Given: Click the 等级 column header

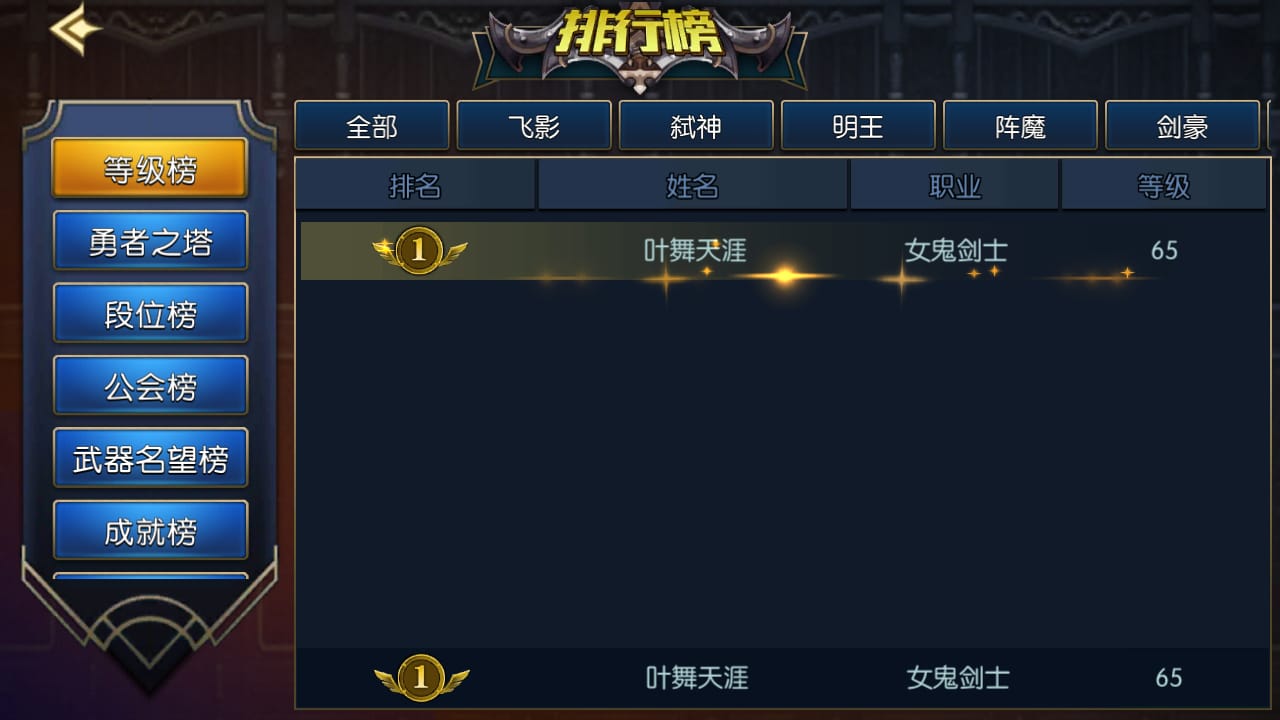Looking at the screenshot, I should click(x=1164, y=185).
